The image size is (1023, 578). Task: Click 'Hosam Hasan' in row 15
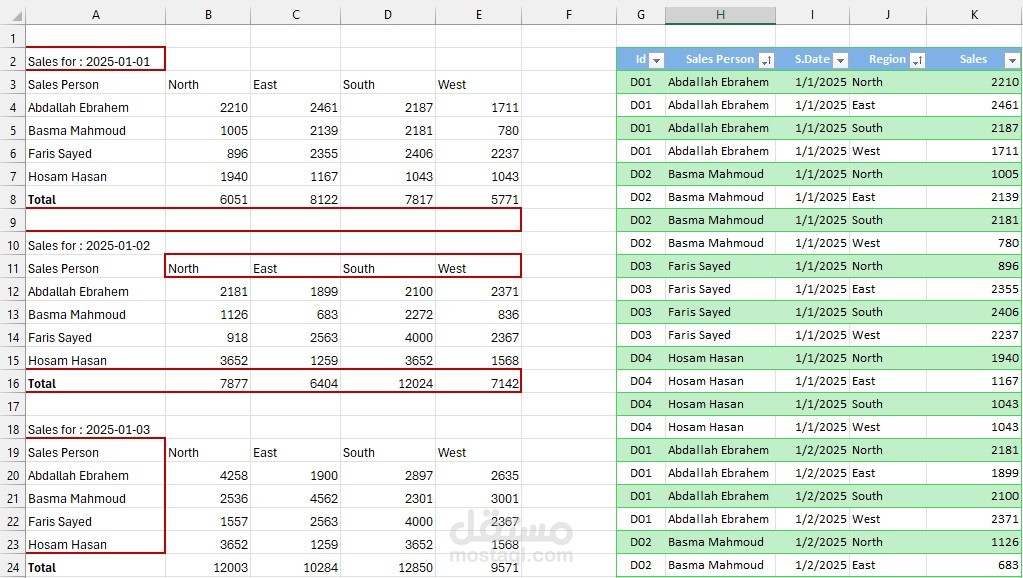point(67,361)
